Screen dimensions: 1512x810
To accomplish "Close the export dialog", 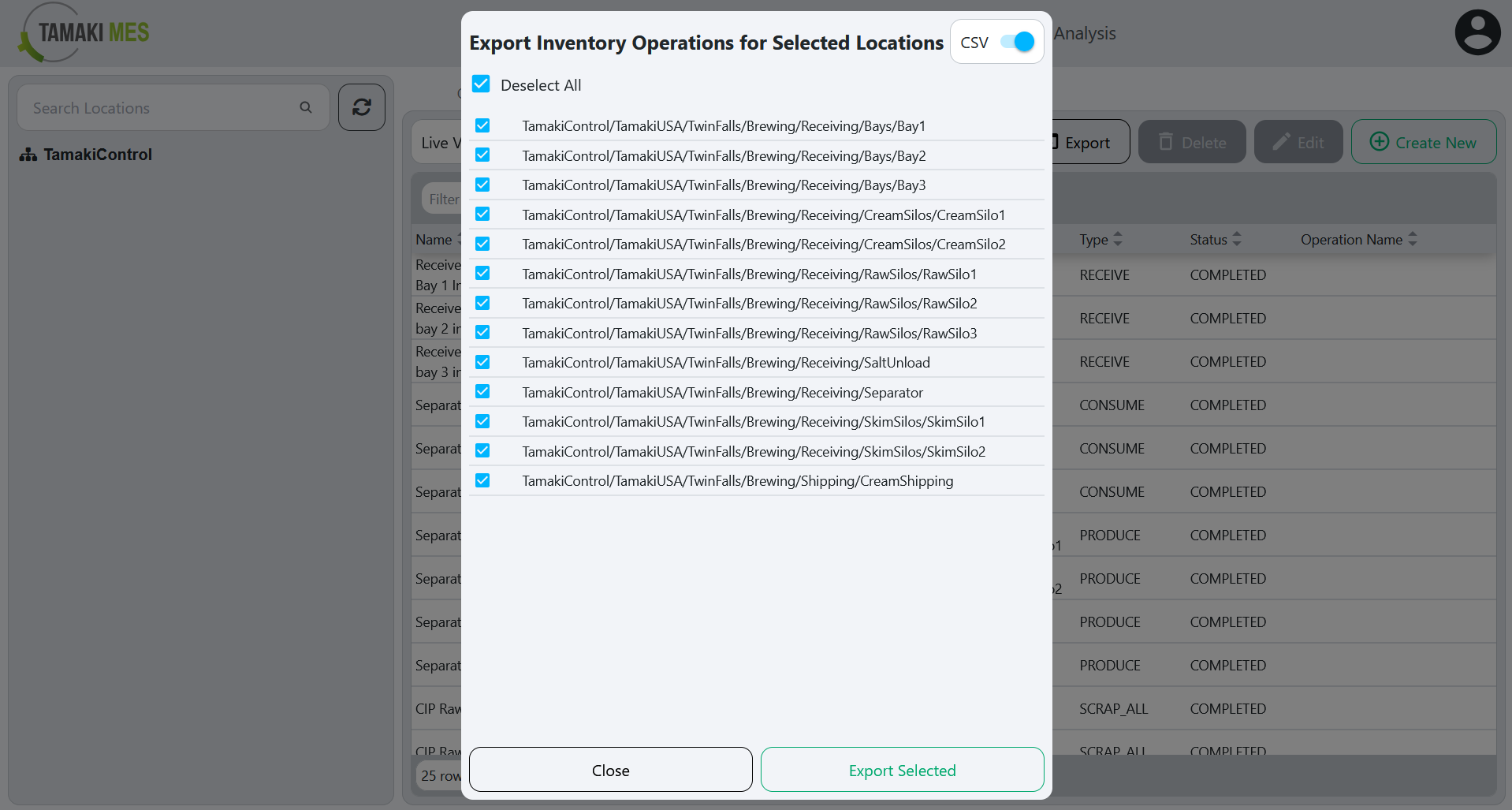I will (x=609, y=770).
